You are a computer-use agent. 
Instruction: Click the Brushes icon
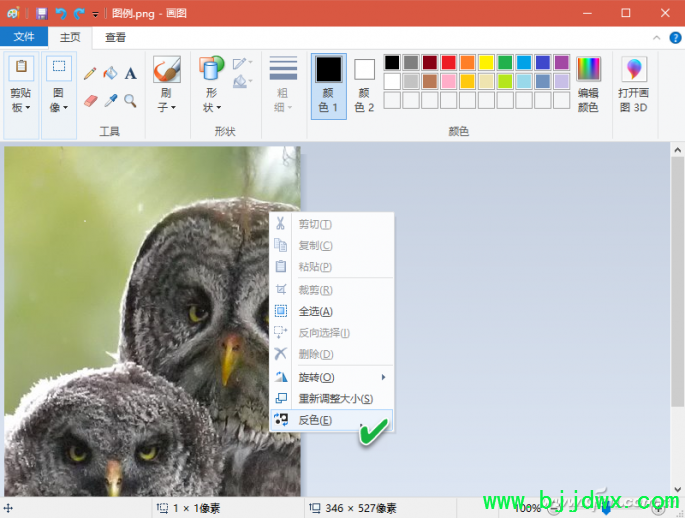click(167, 69)
